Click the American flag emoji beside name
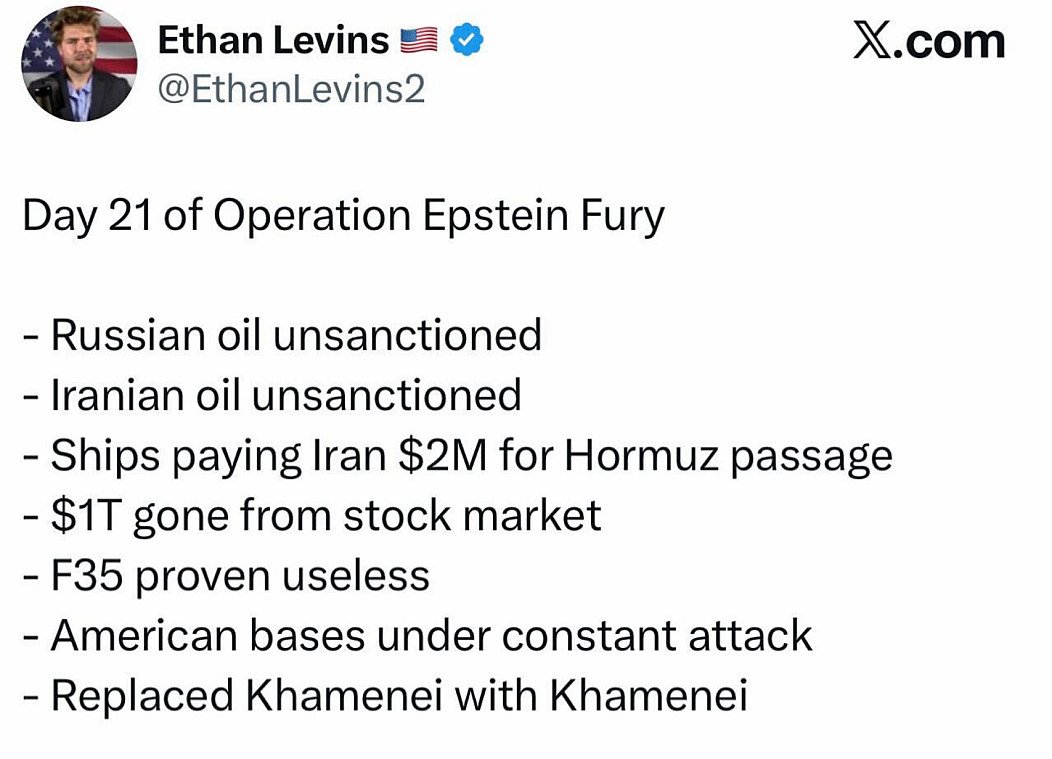Screen dimensions: 1052x759 pyautogui.click(x=419, y=41)
